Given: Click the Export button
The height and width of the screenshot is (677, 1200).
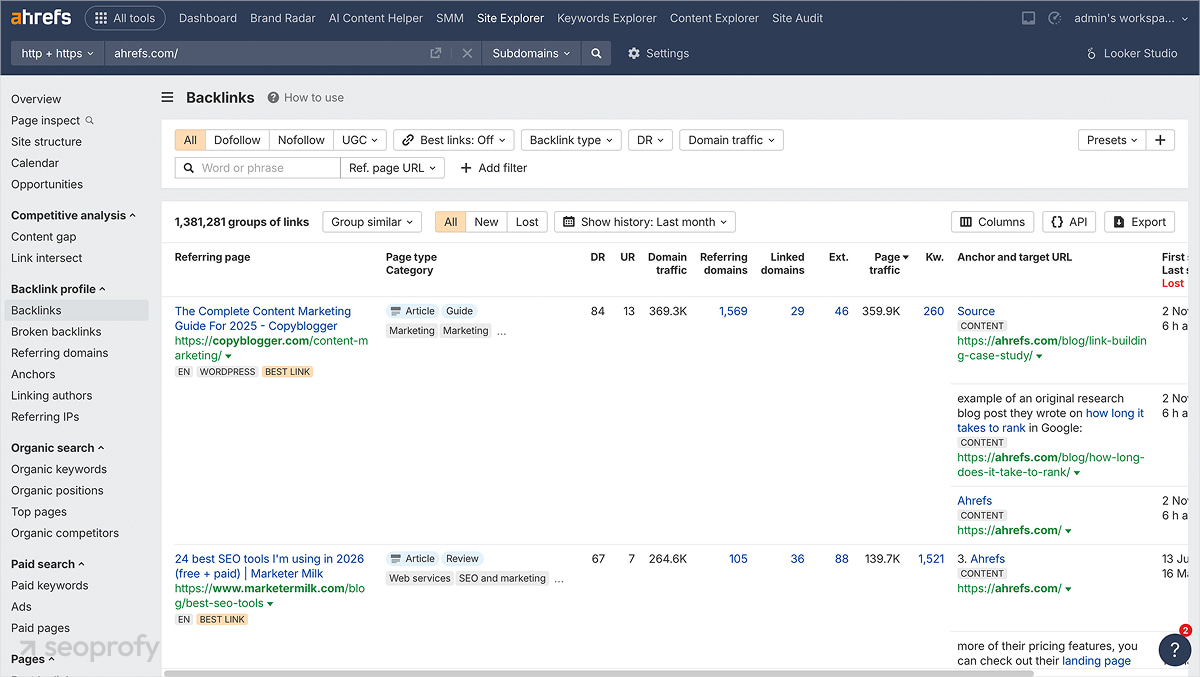Looking at the screenshot, I should click(x=1139, y=221).
